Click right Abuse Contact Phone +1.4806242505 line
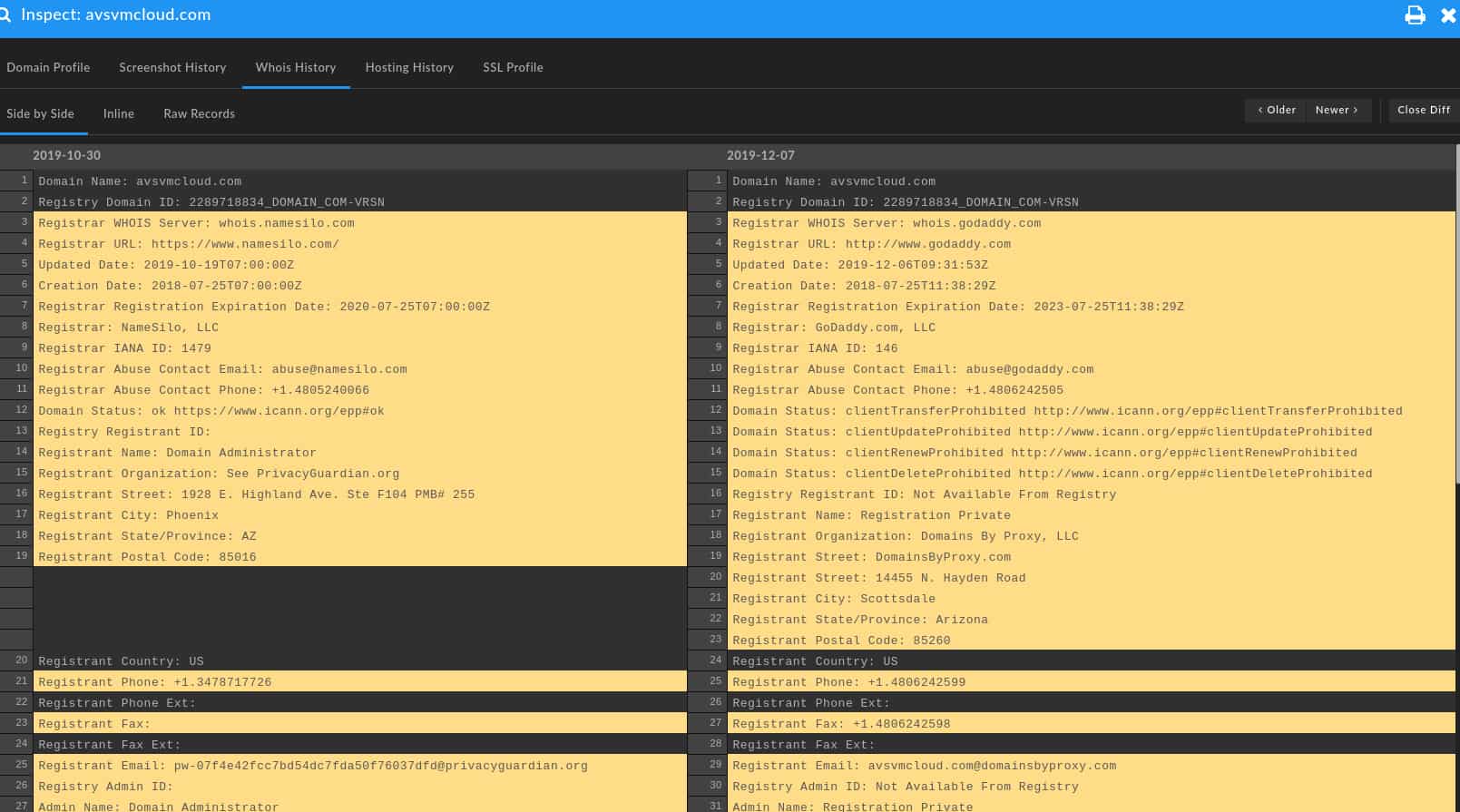The image size is (1460, 812). tap(1092, 389)
